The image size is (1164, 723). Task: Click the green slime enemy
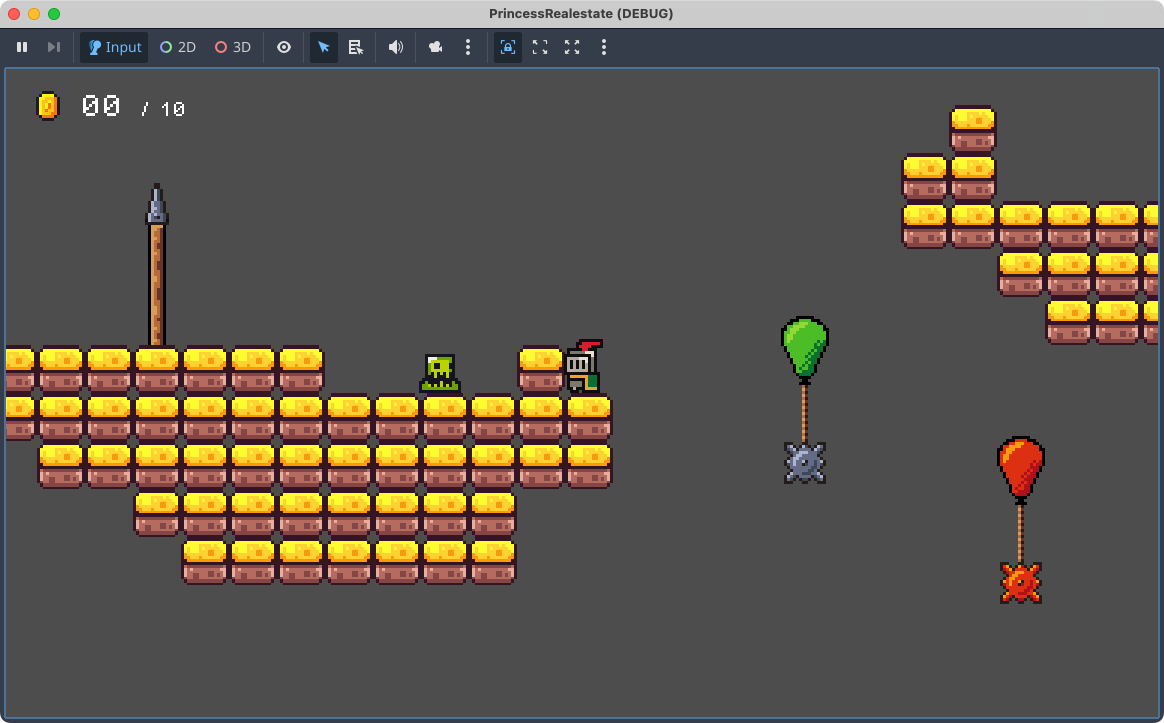pos(440,373)
